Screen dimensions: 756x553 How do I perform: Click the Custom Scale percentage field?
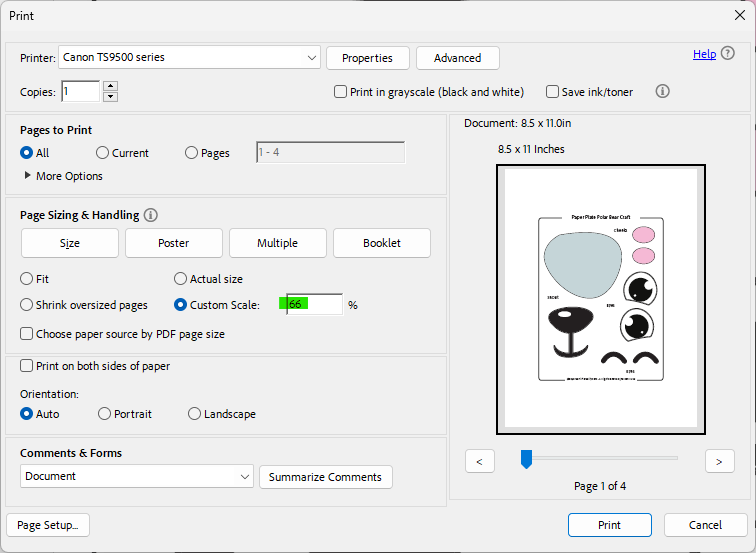pos(314,304)
